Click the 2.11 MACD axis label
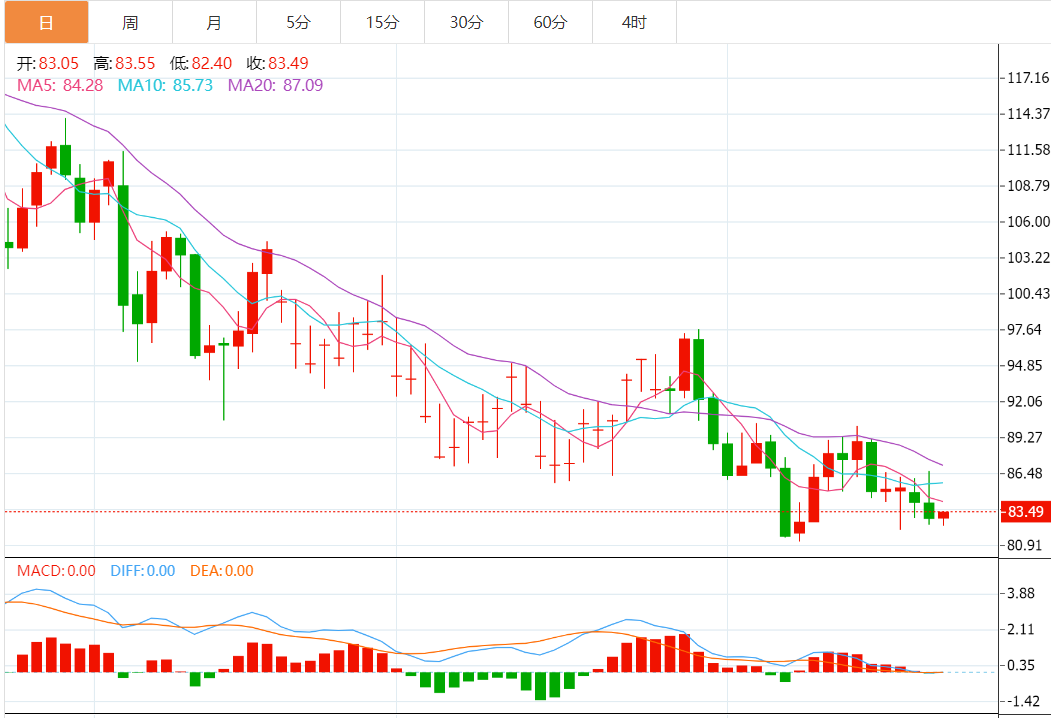 [x=1021, y=630]
